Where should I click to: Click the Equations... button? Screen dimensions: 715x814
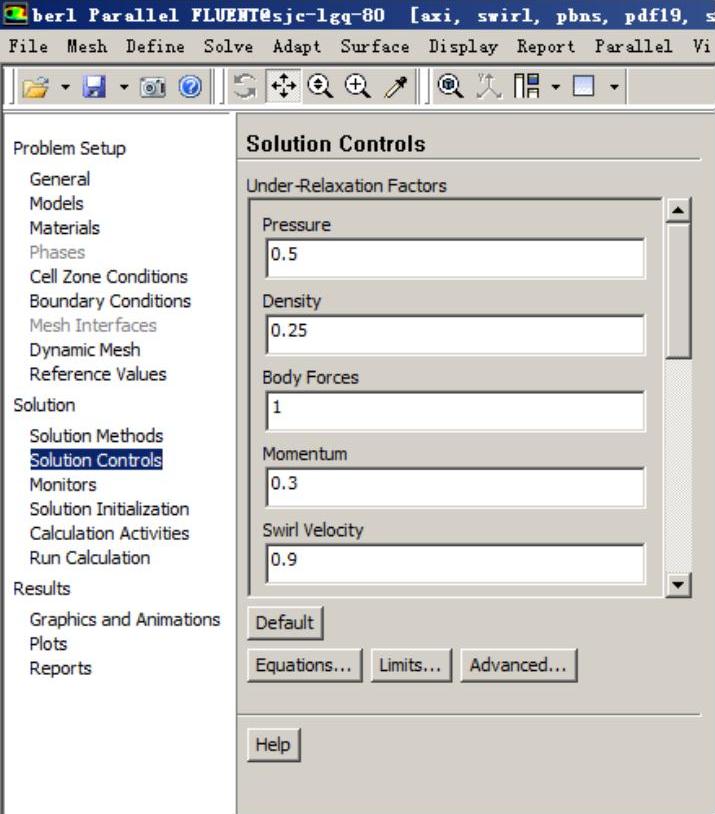[305, 665]
